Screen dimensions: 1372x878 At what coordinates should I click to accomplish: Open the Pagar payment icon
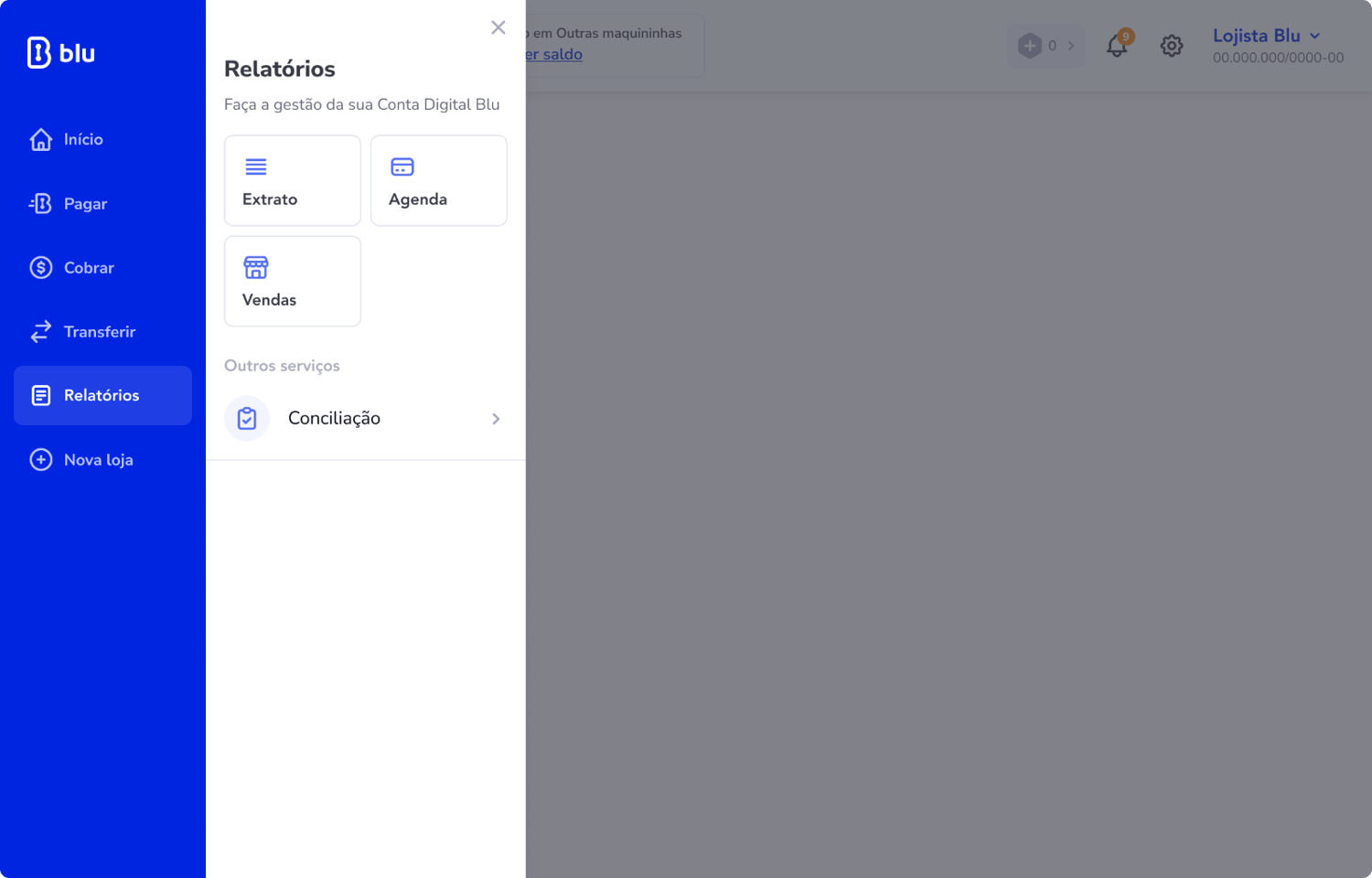click(x=41, y=203)
